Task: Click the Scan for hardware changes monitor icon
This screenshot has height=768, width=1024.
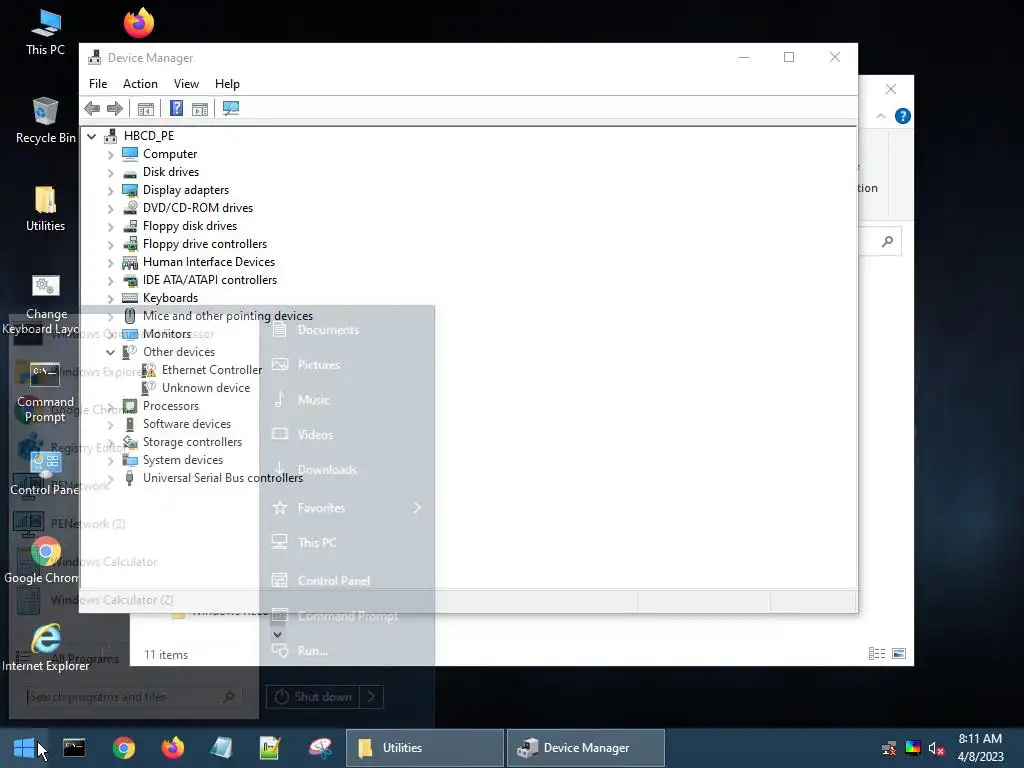Action: click(x=231, y=108)
